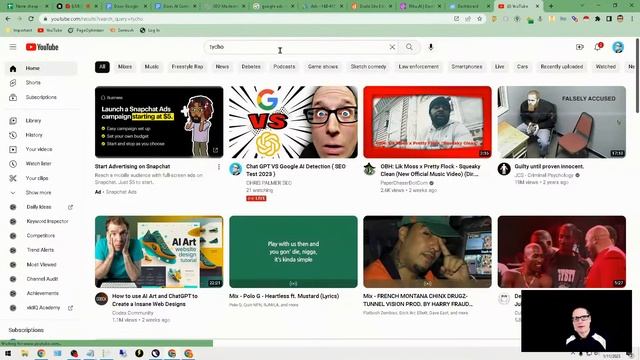Select the Law enforcement filter chip
The image size is (640, 360).
(x=419, y=67)
